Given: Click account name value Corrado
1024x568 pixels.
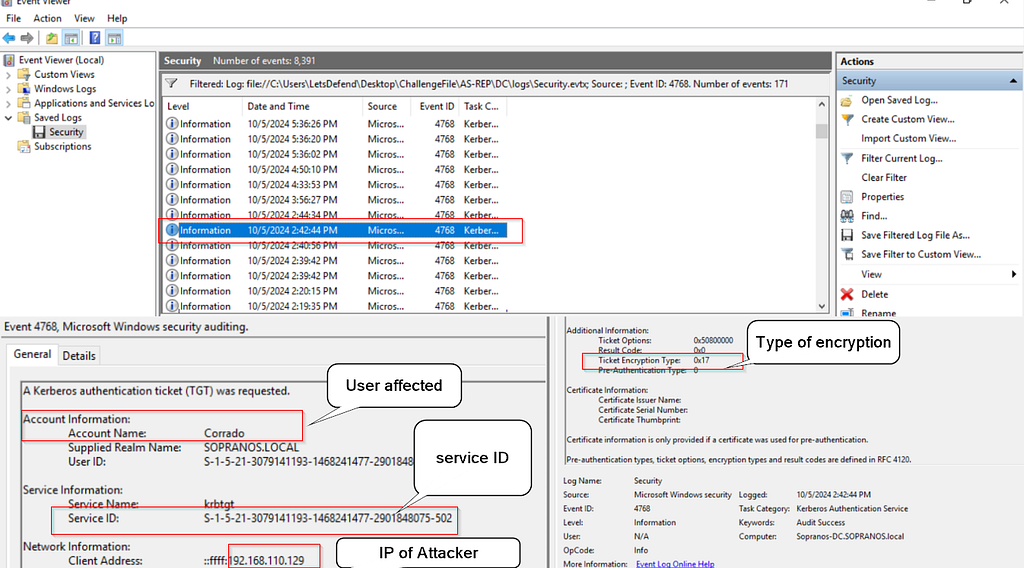Looking at the screenshot, I should 224,434.
